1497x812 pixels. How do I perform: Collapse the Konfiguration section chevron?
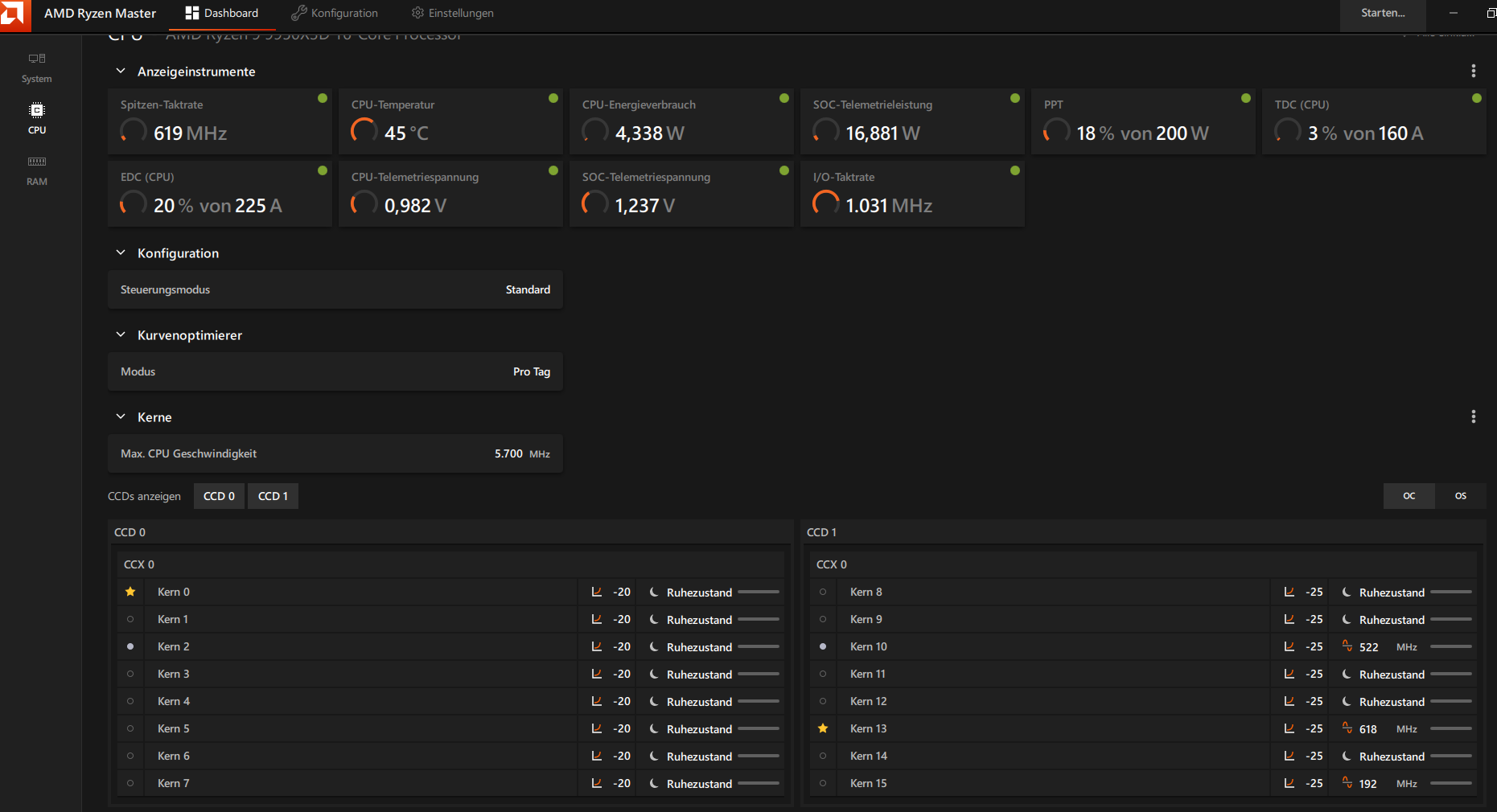pos(121,252)
